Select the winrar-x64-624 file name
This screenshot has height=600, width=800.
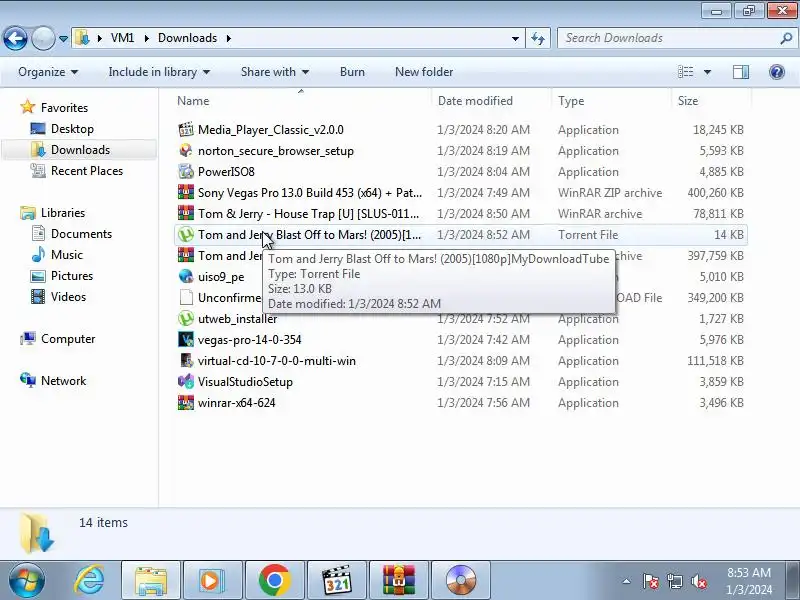(x=237, y=403)
